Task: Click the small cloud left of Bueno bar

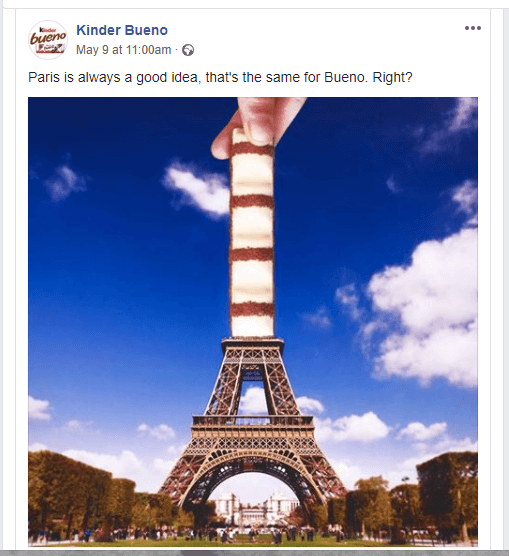Action: click(x=197, y=189)
